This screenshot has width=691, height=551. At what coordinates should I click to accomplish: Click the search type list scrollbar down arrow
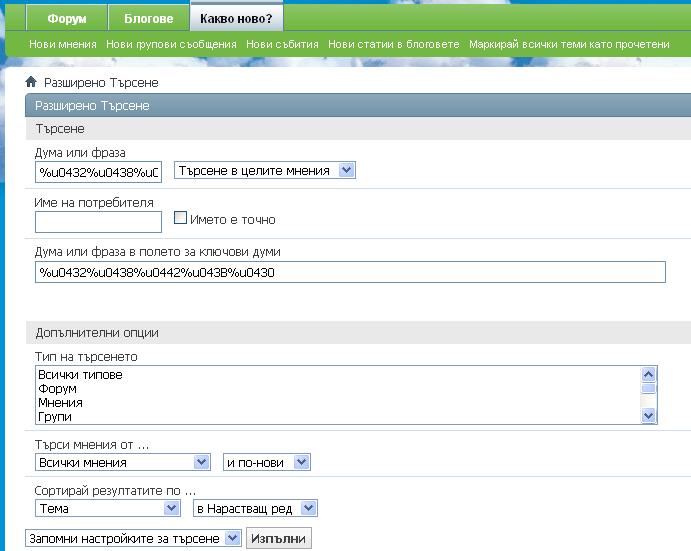648,416
